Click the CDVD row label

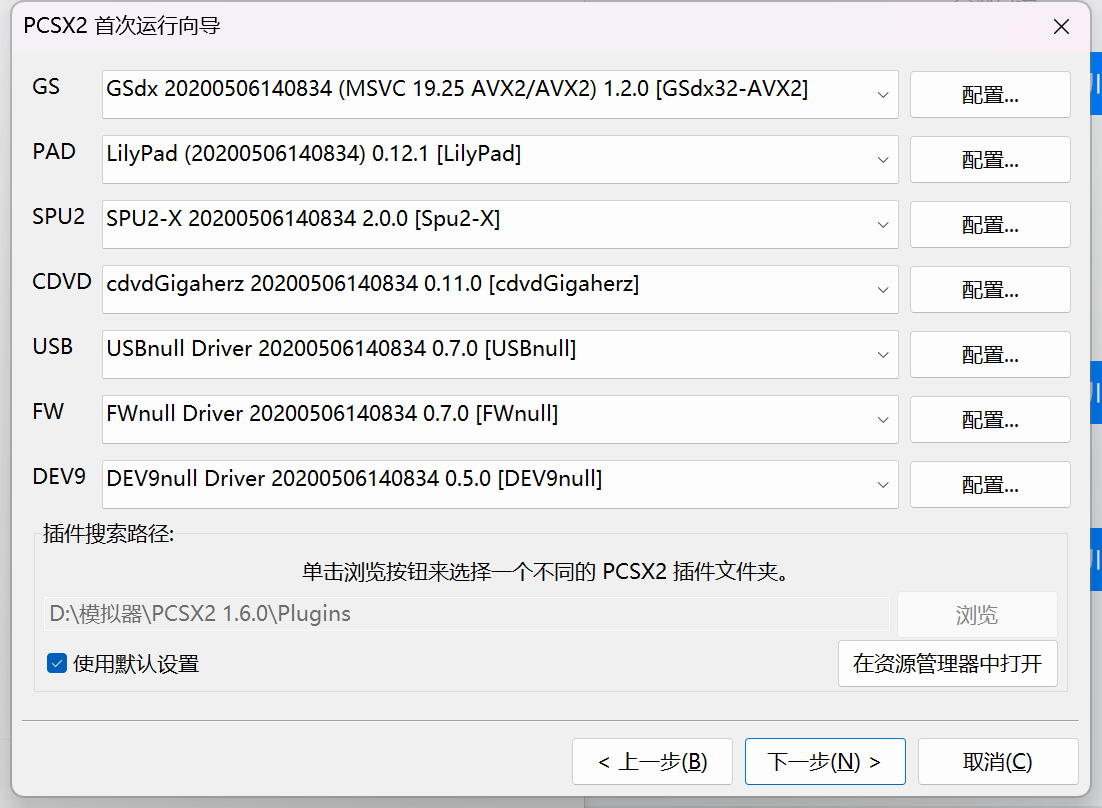(62, 282)
